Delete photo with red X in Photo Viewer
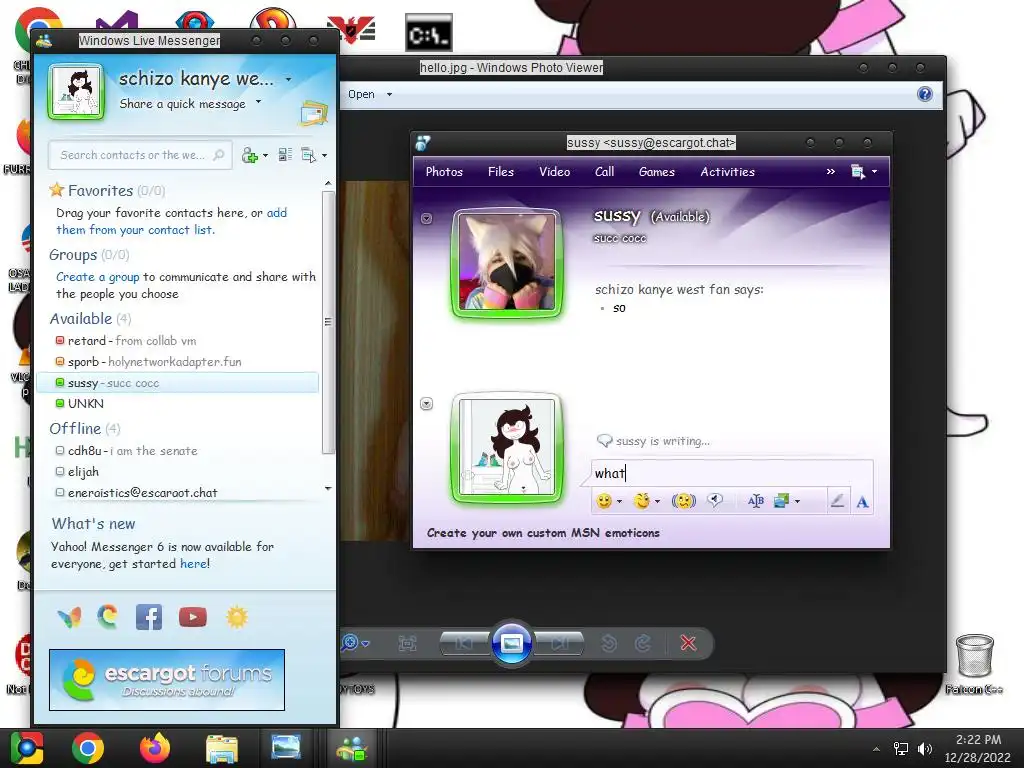1024x768 pixels. [688, 643]
